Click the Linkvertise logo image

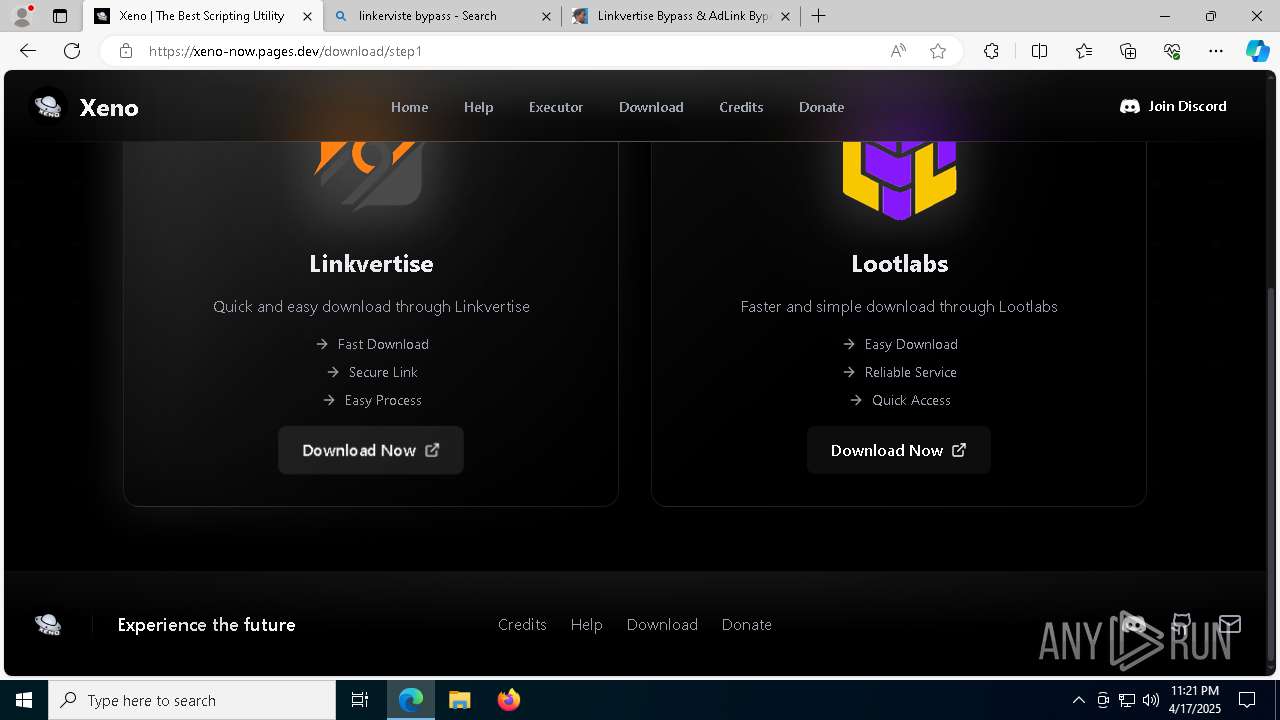point(369,175)
